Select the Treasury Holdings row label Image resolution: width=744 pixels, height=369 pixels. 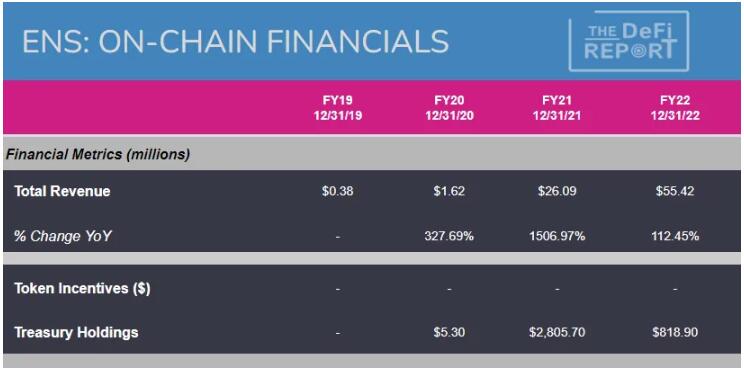tap(76, 332)
